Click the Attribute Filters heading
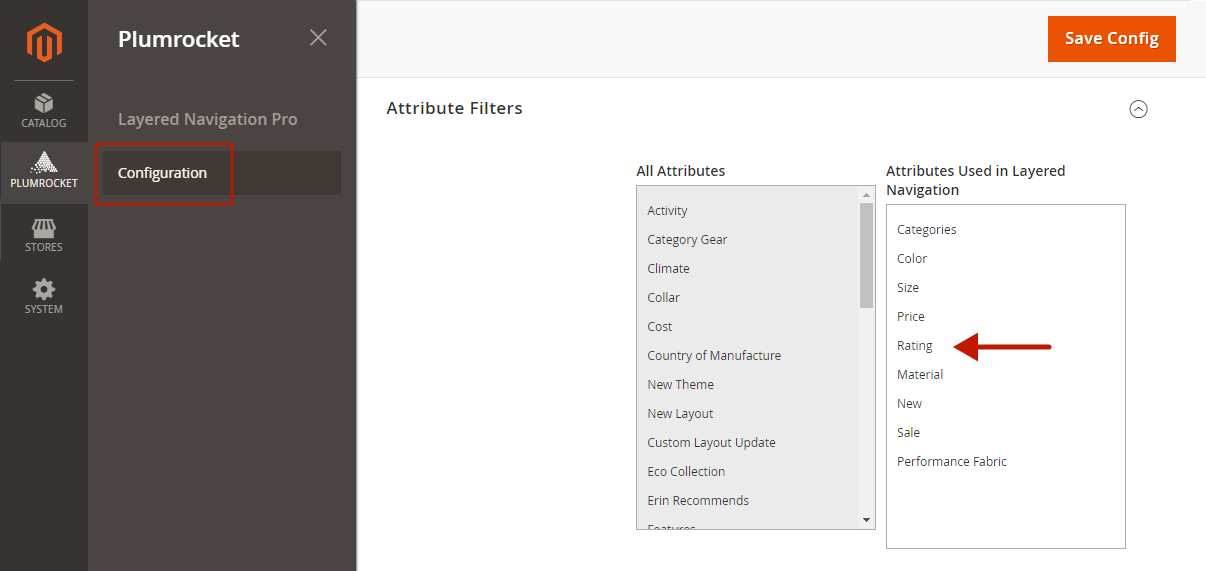Image resolution: width=1206 pixels, height=571 pixels. click(x=454, y=108)
